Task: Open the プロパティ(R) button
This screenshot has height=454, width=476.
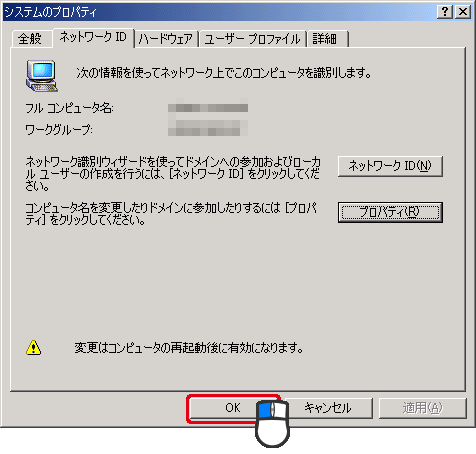Action: click(390, 212)
